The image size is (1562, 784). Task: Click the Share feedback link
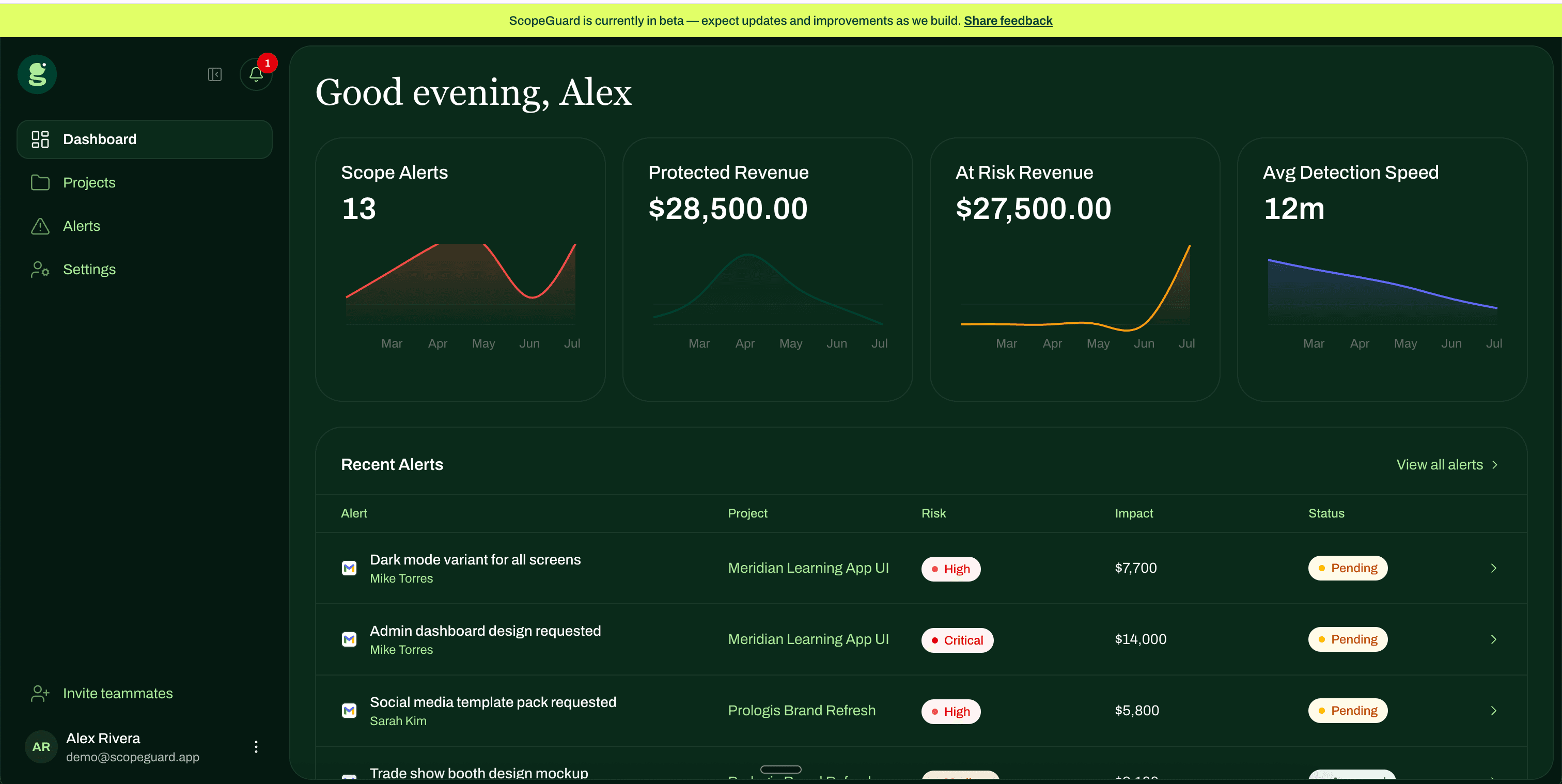click(x=1008, y=21)
